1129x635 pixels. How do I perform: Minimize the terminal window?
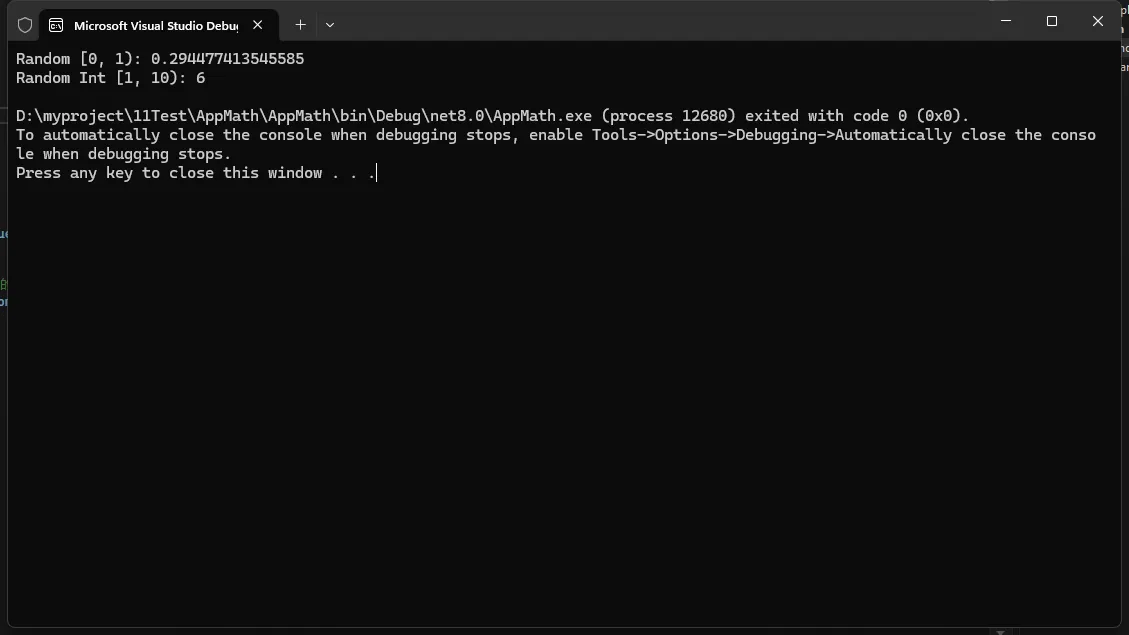coord(1005,21)
